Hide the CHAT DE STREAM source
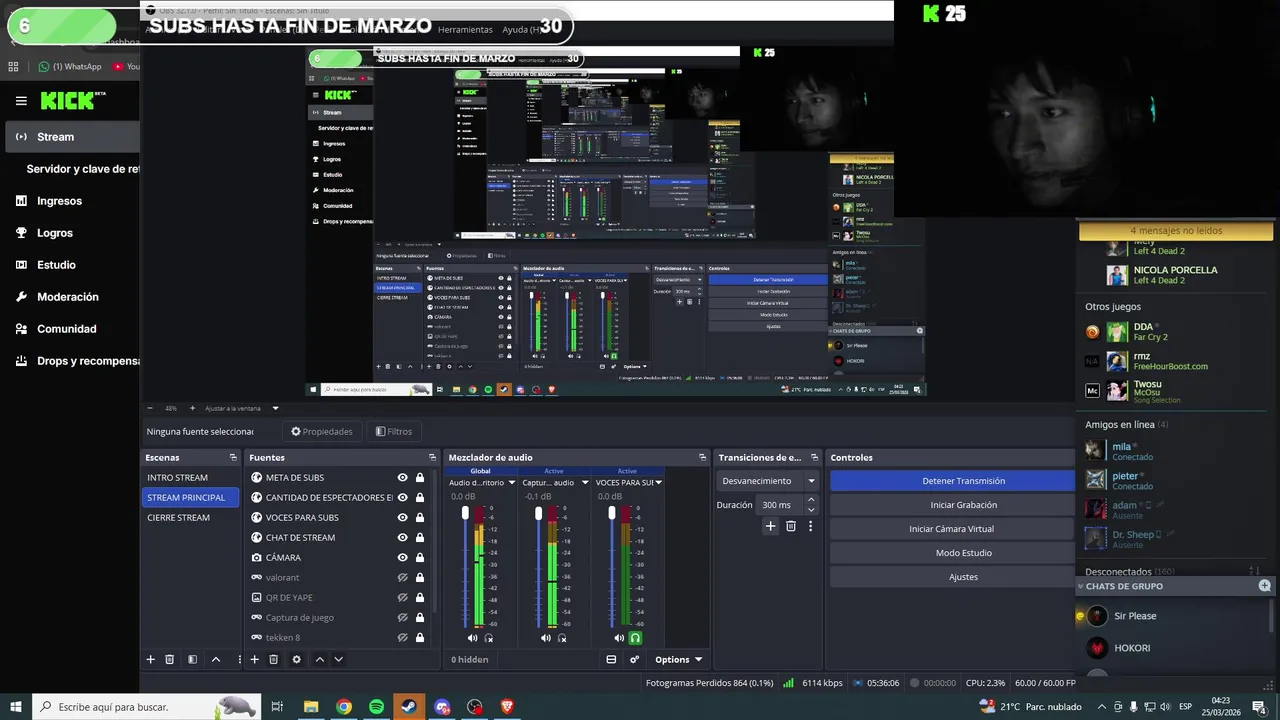 tap(402, 538)
